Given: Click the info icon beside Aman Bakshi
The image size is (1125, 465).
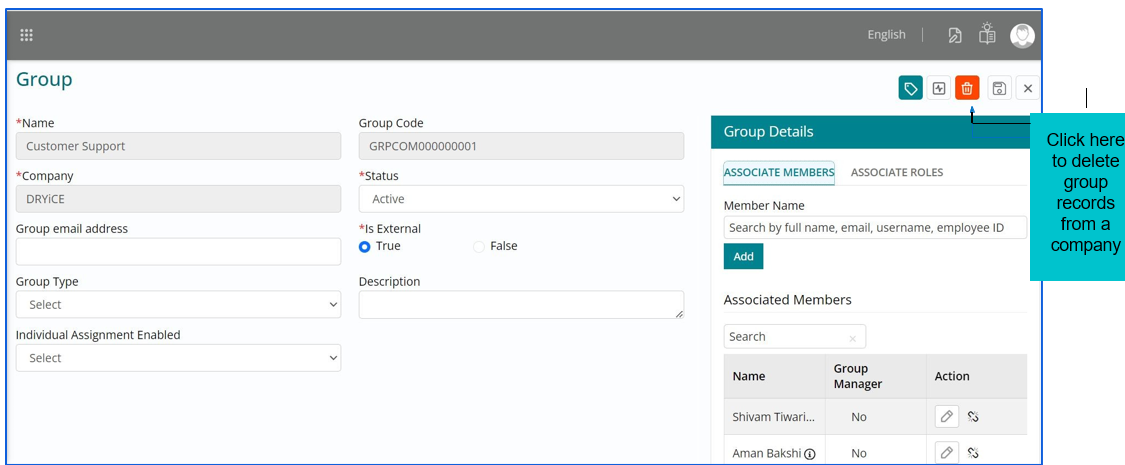Looking at the screenshot, I should pyautogui.click(x=810, y=454).
